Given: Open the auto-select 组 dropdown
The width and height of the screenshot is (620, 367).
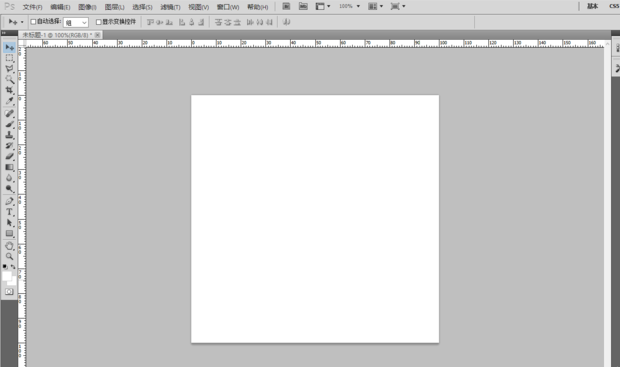Looking at the screenshot, I should (x=76, y=23).
